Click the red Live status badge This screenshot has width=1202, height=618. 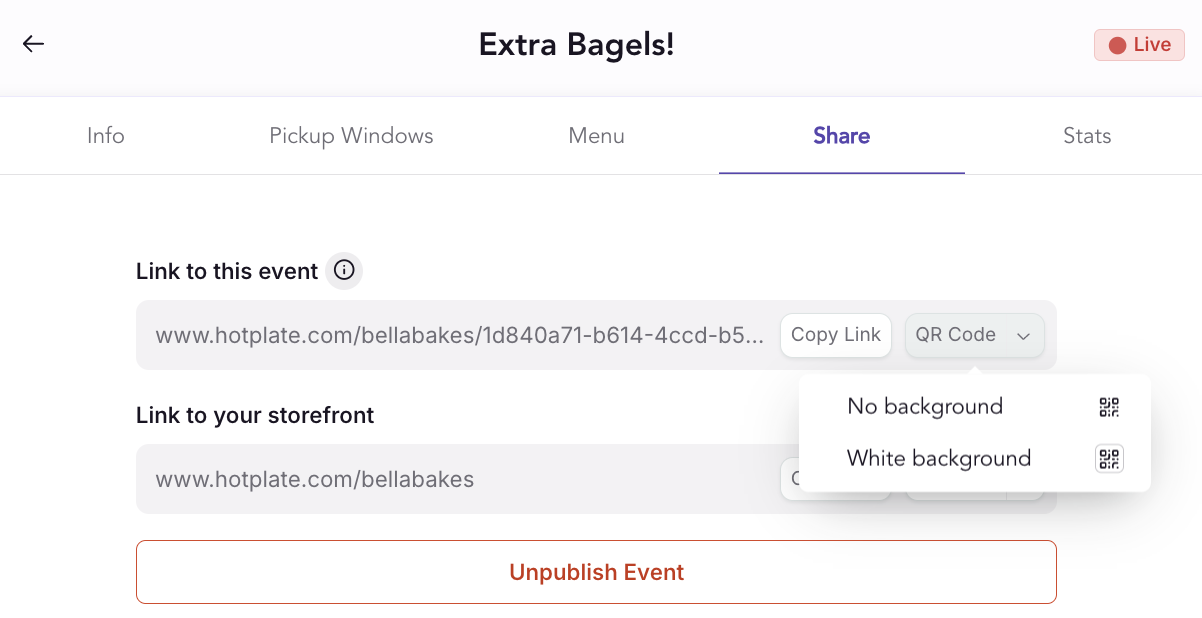(1139, 45)
